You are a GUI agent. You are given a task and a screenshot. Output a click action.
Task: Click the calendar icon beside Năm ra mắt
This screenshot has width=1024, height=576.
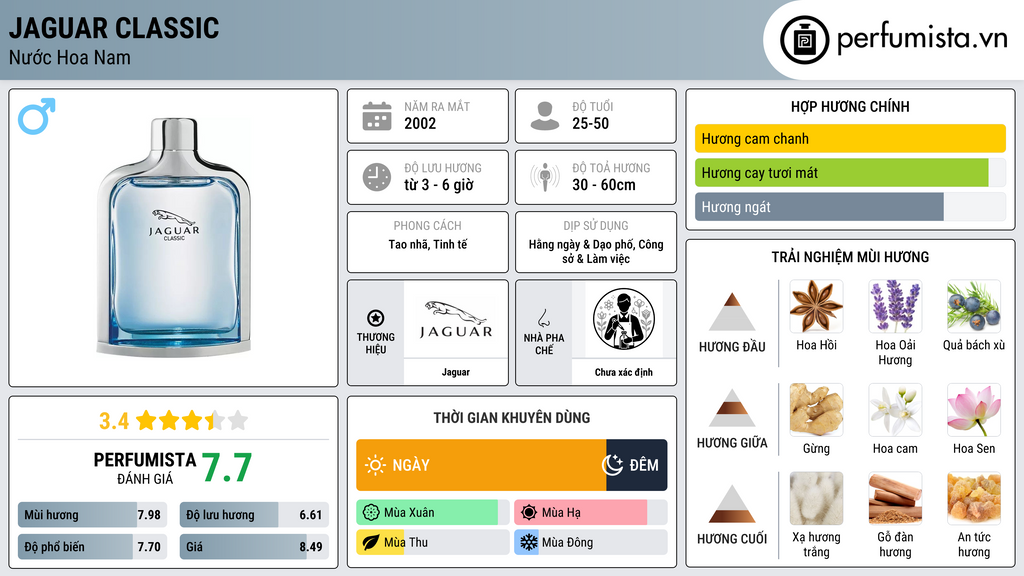tap(377, 116)
